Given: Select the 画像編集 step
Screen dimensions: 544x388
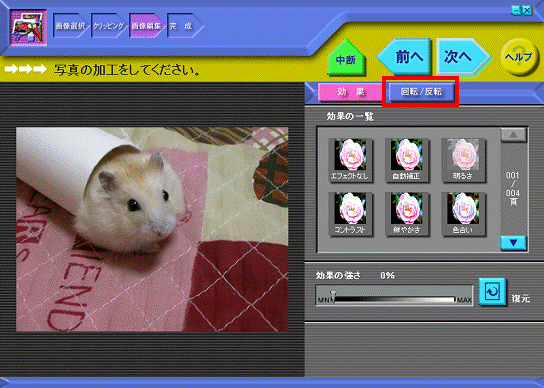Looking at the screenshot, I should (146, 26).
